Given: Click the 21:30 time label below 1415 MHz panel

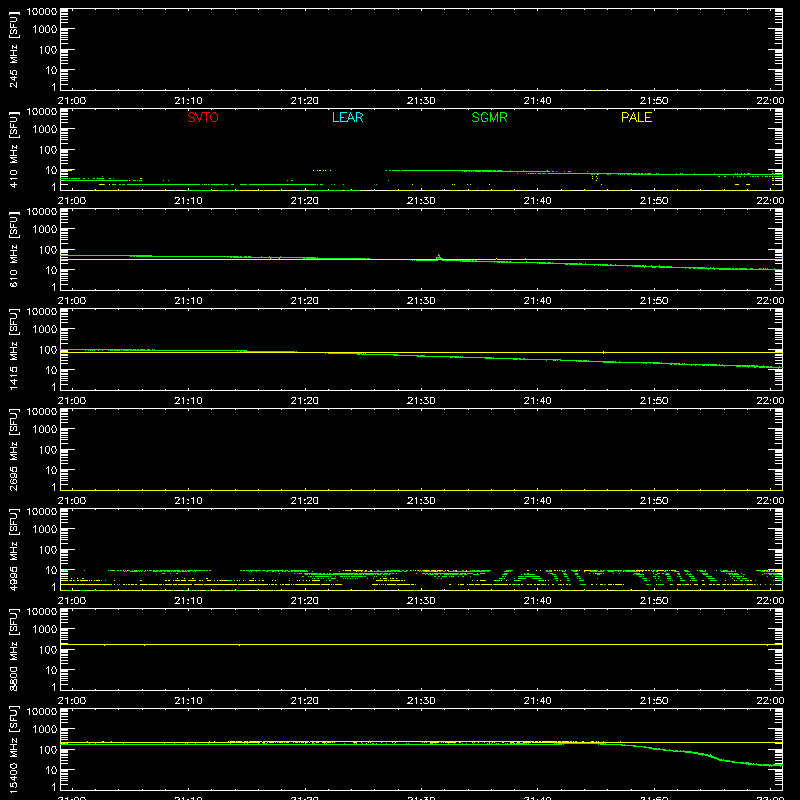Looking at the screenshot, I should 421,401.
